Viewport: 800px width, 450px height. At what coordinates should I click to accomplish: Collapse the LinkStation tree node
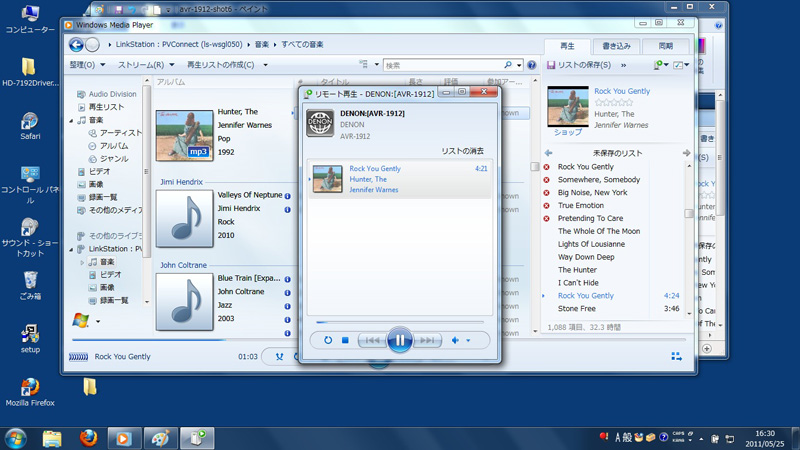click(71, 249)
